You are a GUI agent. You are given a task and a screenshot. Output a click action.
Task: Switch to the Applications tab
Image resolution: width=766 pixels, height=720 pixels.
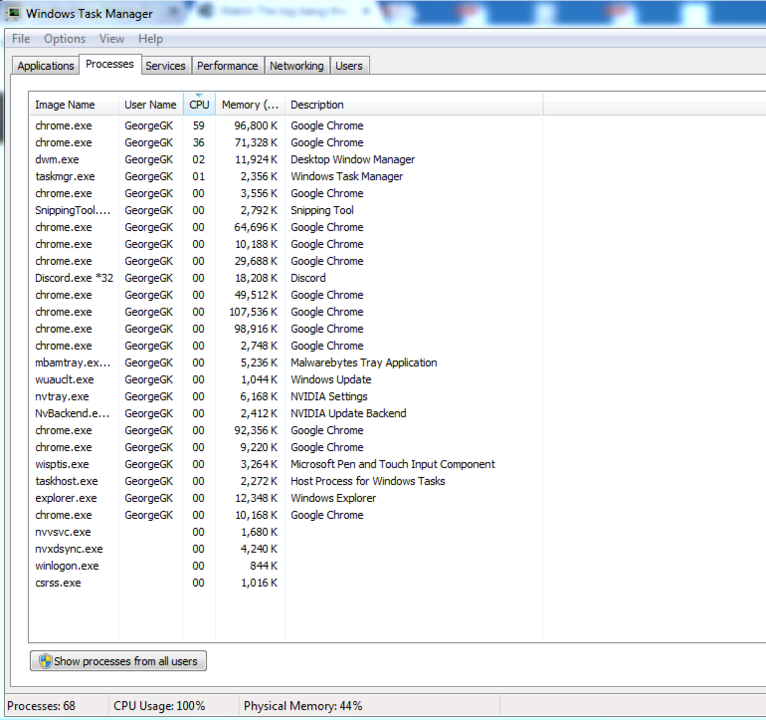(45, 65)
